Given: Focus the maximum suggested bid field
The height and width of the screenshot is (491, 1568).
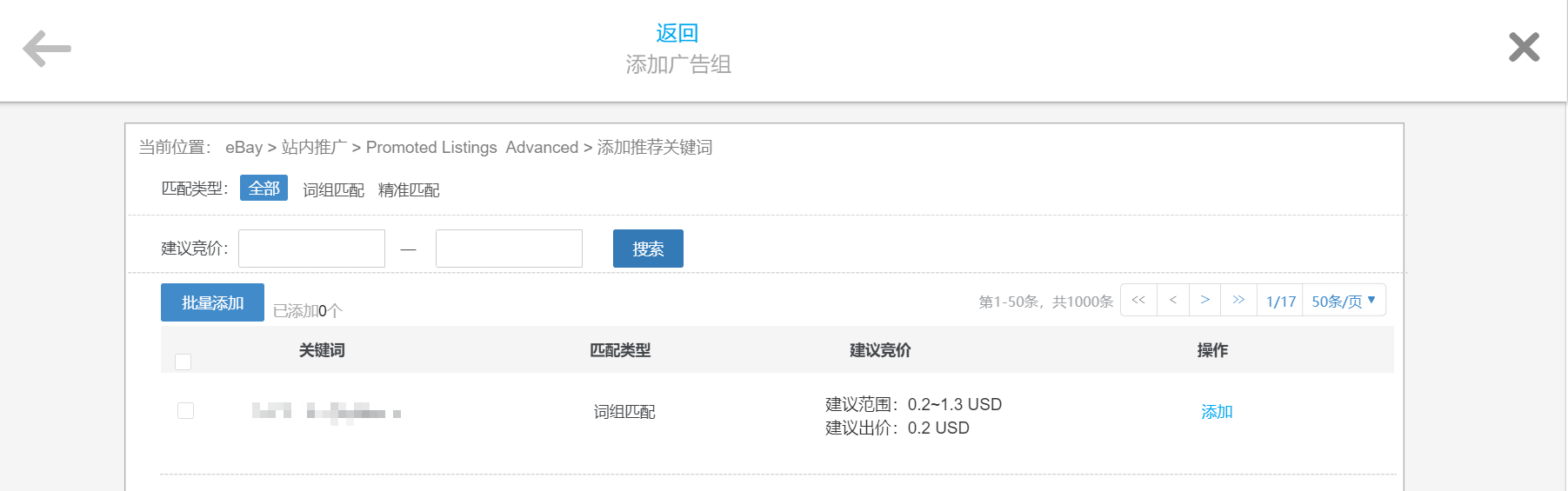Looking at the screenshot, I should point(509,249).
